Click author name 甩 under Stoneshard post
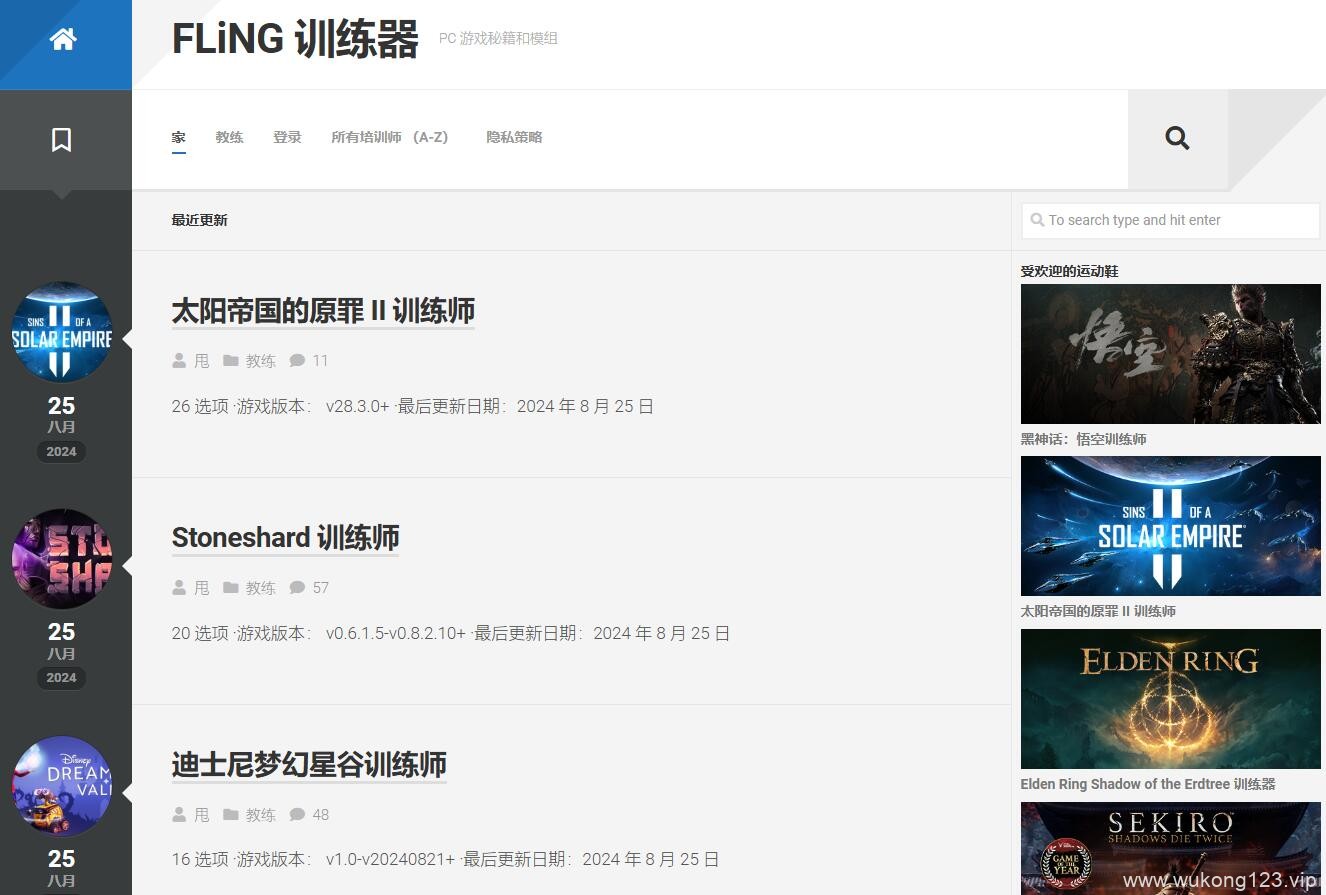Screen dimensions: 1326x895 [202, 588]
